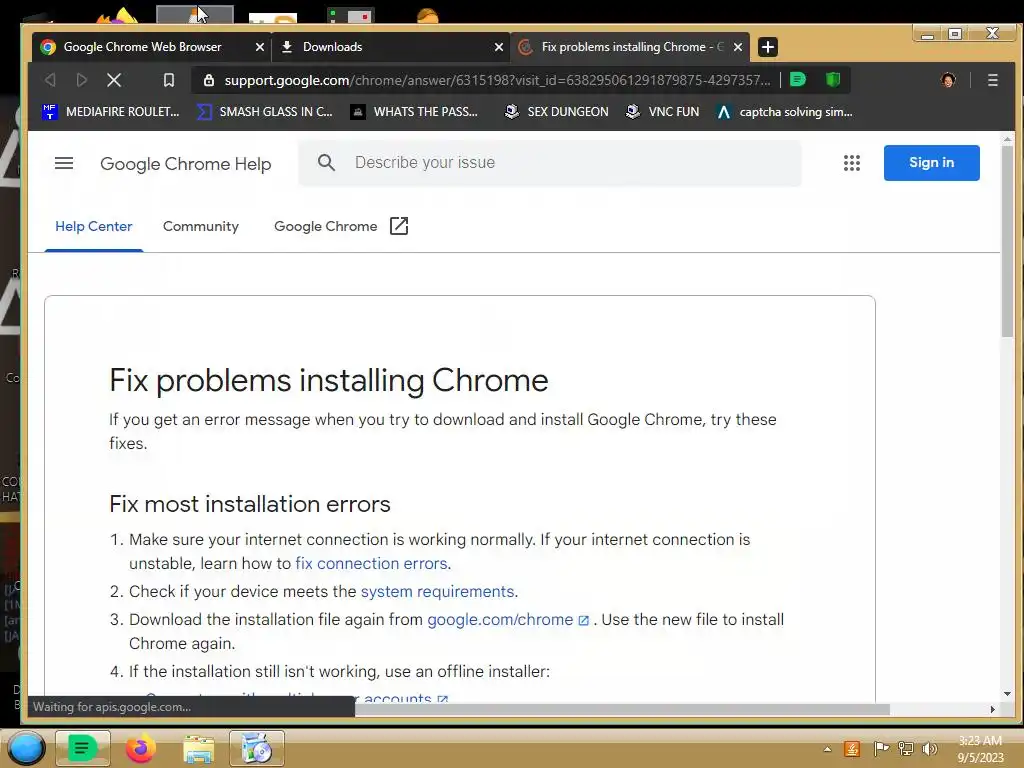Go forward to the next page

point(82,80)
